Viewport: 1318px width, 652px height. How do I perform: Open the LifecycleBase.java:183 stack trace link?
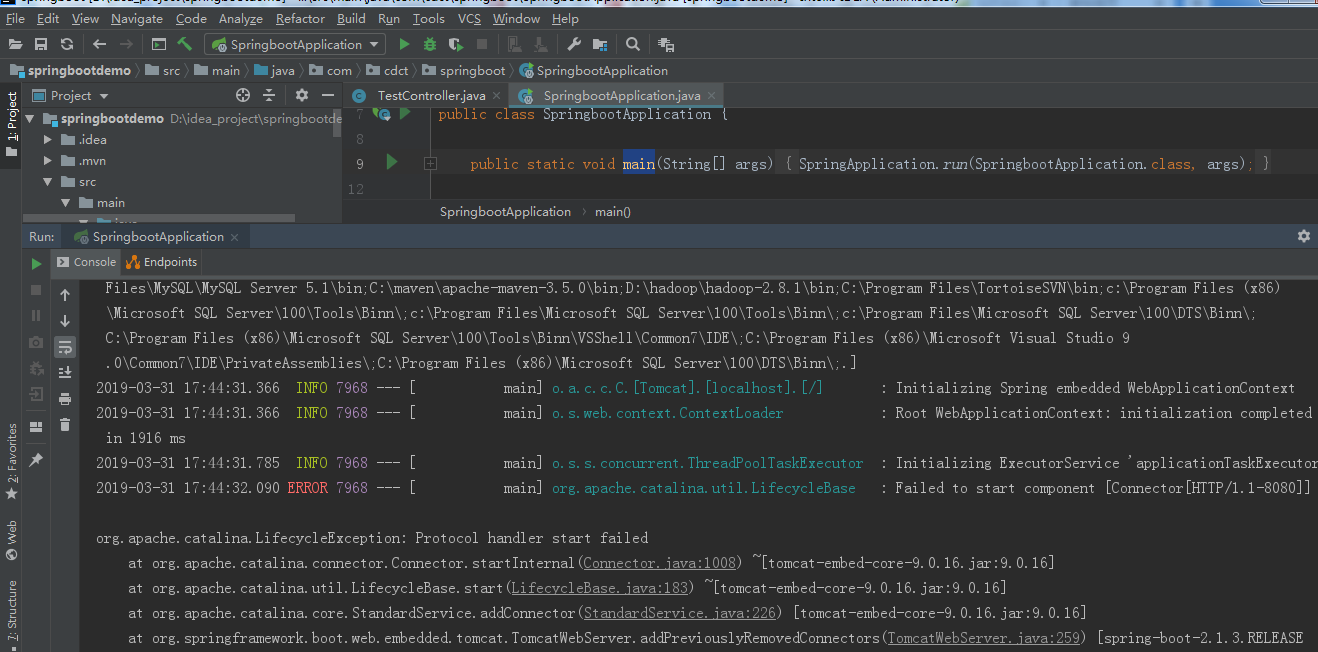click(600, 587)
